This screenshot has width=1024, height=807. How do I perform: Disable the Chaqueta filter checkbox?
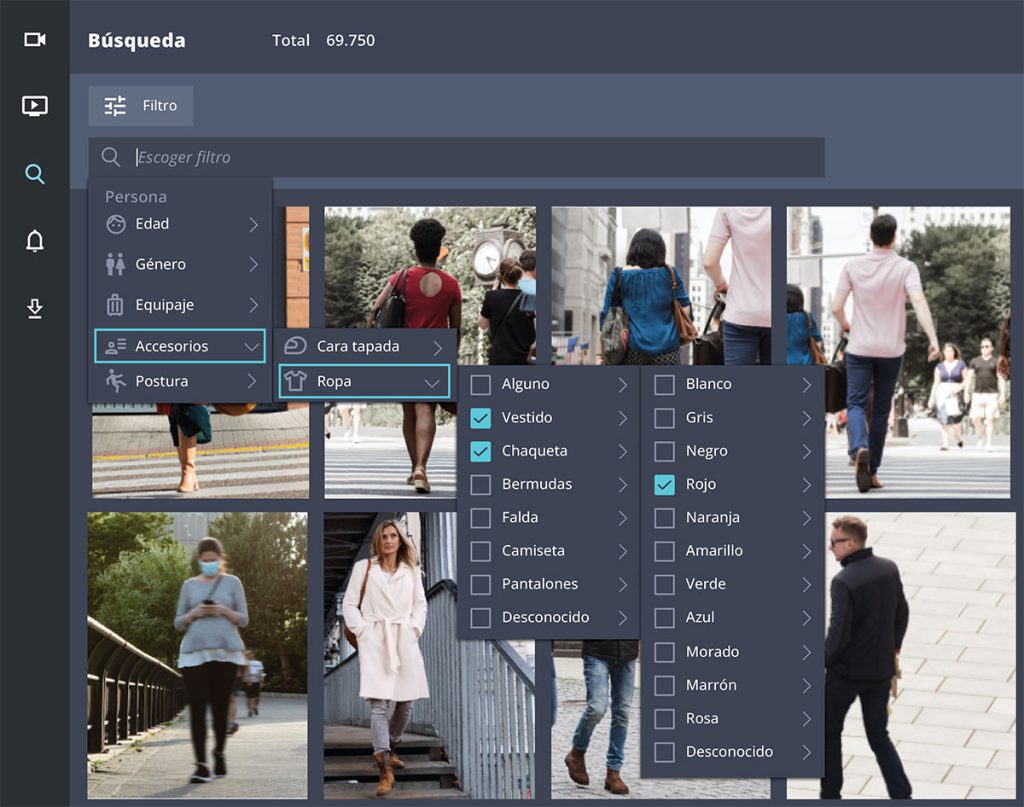[x=481, y=451]
